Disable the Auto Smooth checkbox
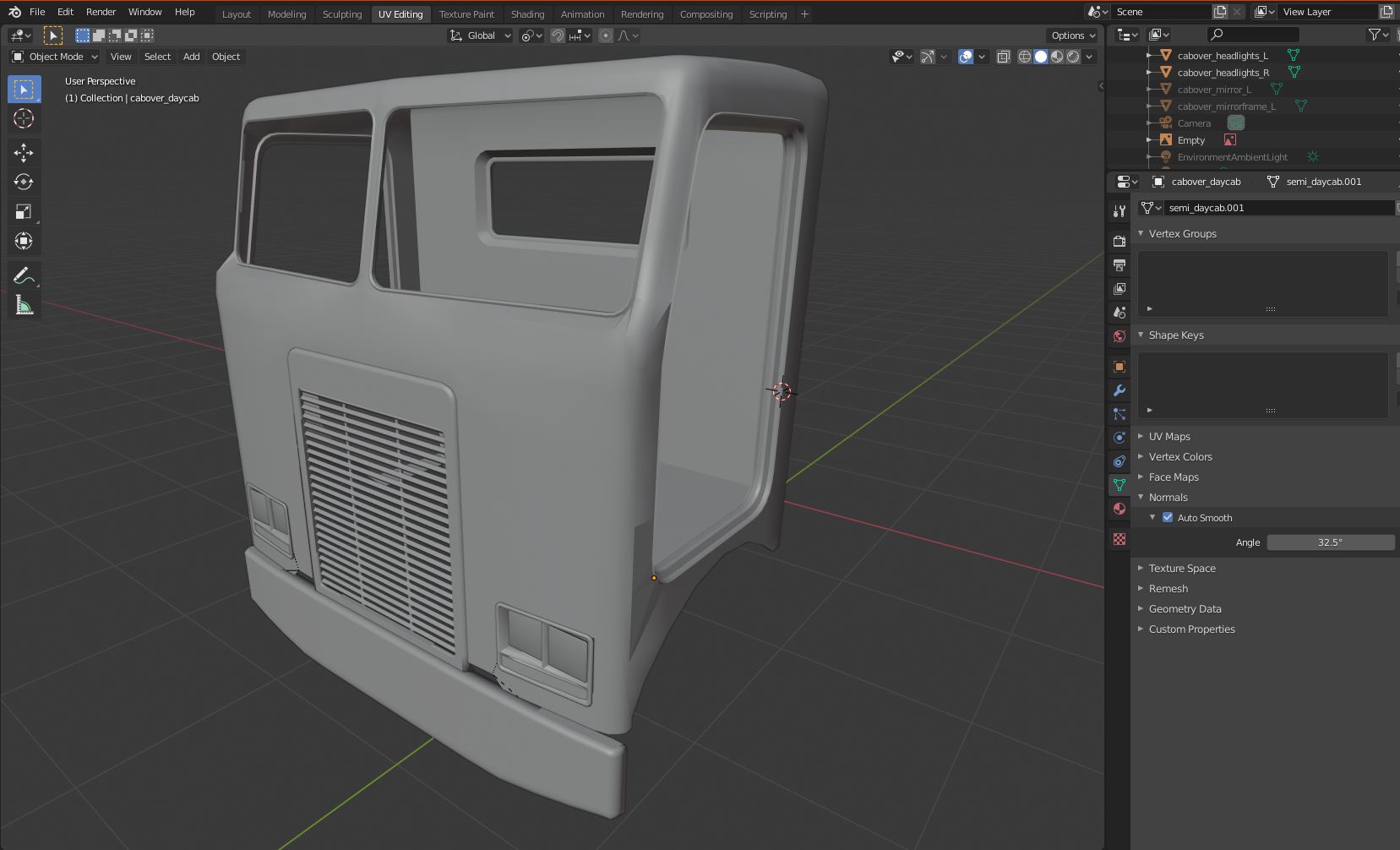 click(x=1168, y=518)
